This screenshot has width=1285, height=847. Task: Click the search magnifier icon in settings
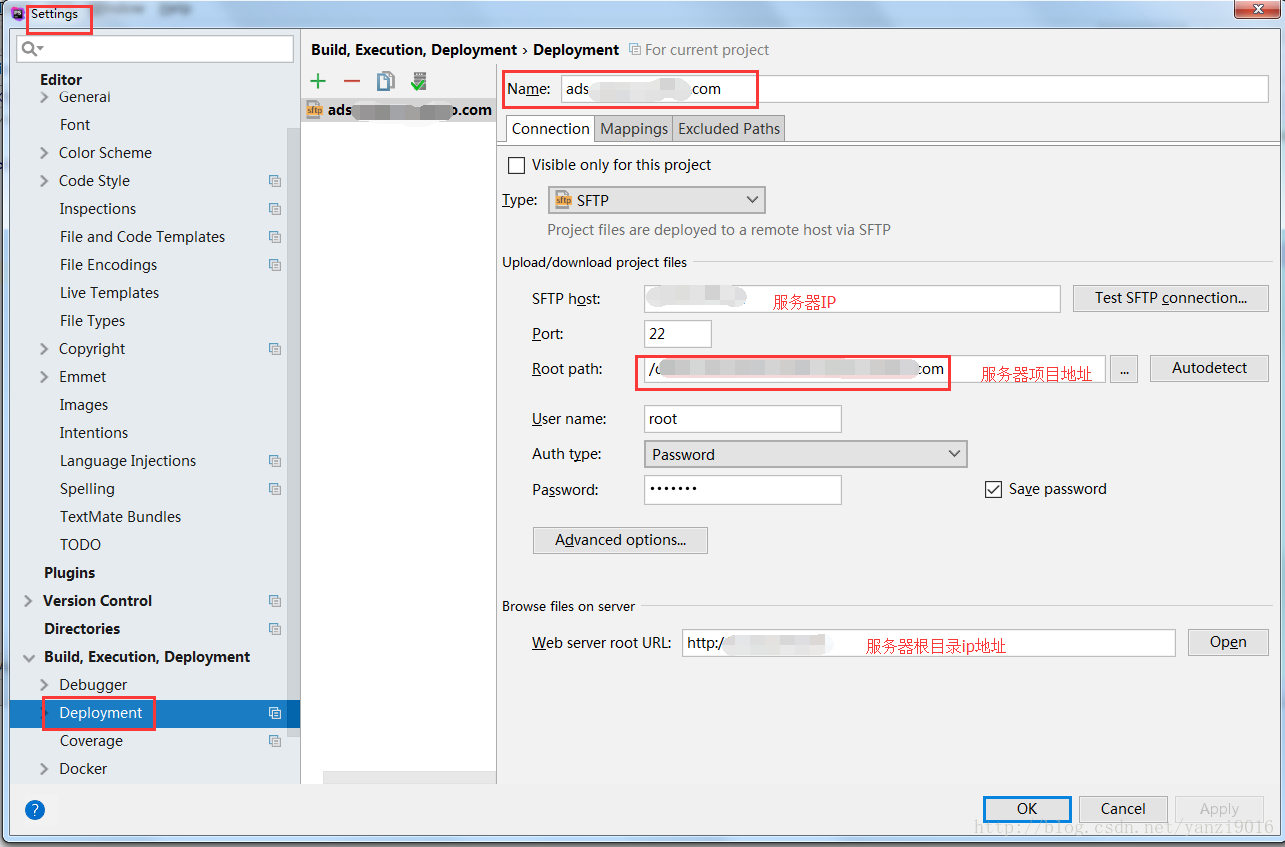point(30,48)
